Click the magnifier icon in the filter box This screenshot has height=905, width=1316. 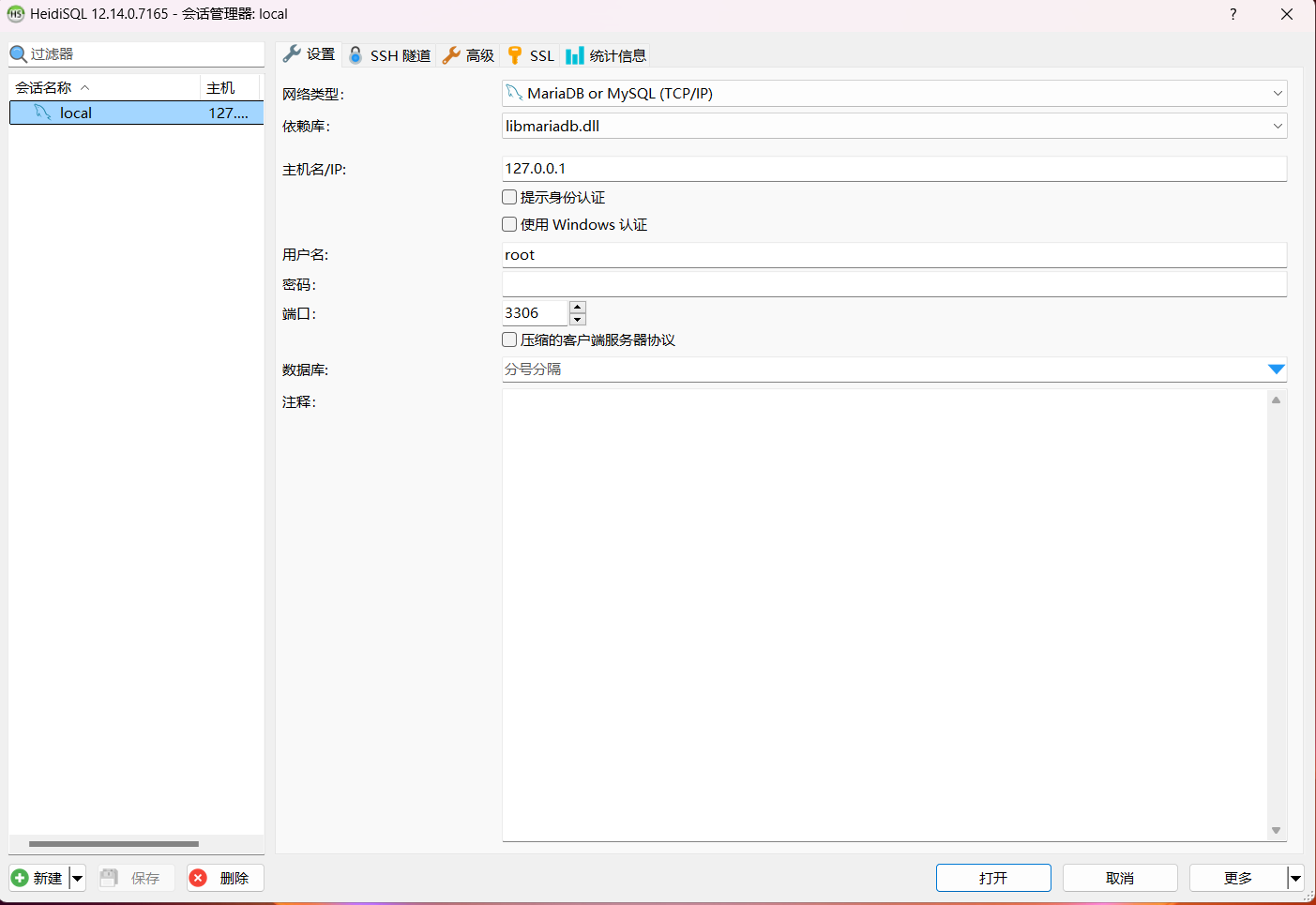(18, 54)
